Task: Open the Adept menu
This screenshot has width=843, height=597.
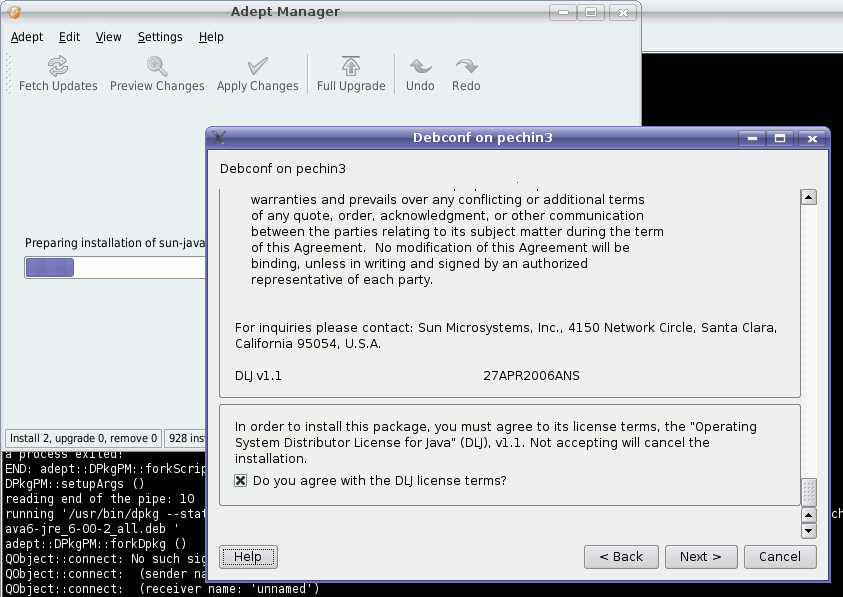Action: coord(27,37)
